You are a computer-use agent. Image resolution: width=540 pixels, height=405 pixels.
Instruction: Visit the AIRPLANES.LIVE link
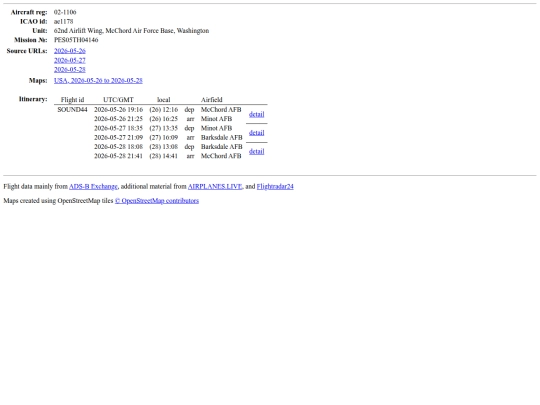point(215,187)
